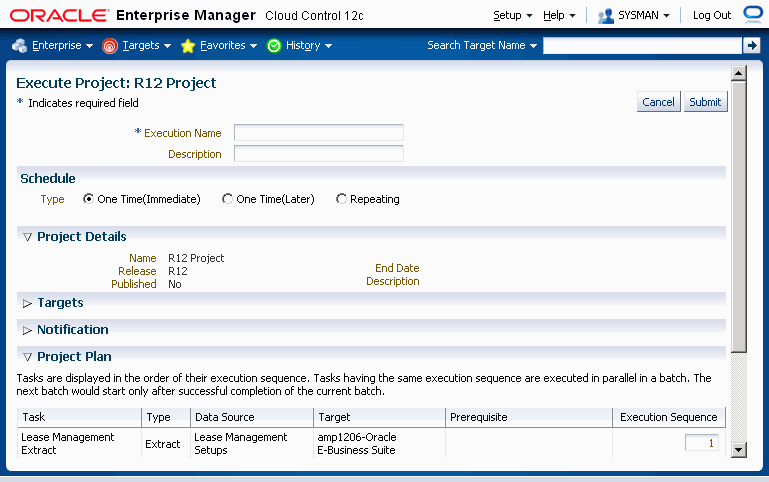Screen dimensions: 769x482
Task: Click the Schedule section heading
Action: click(48, 178)
